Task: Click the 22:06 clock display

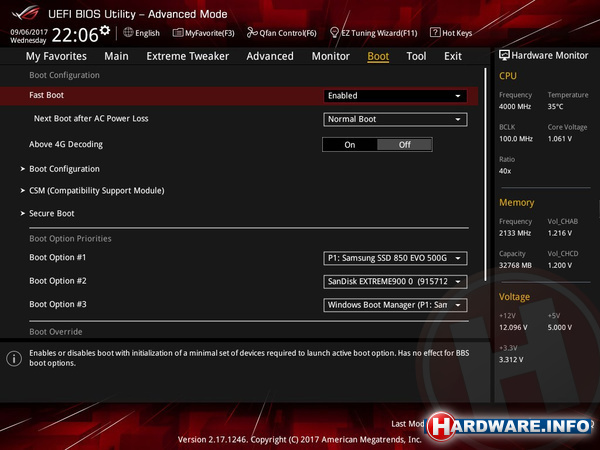Action: (x=75, y=35)
